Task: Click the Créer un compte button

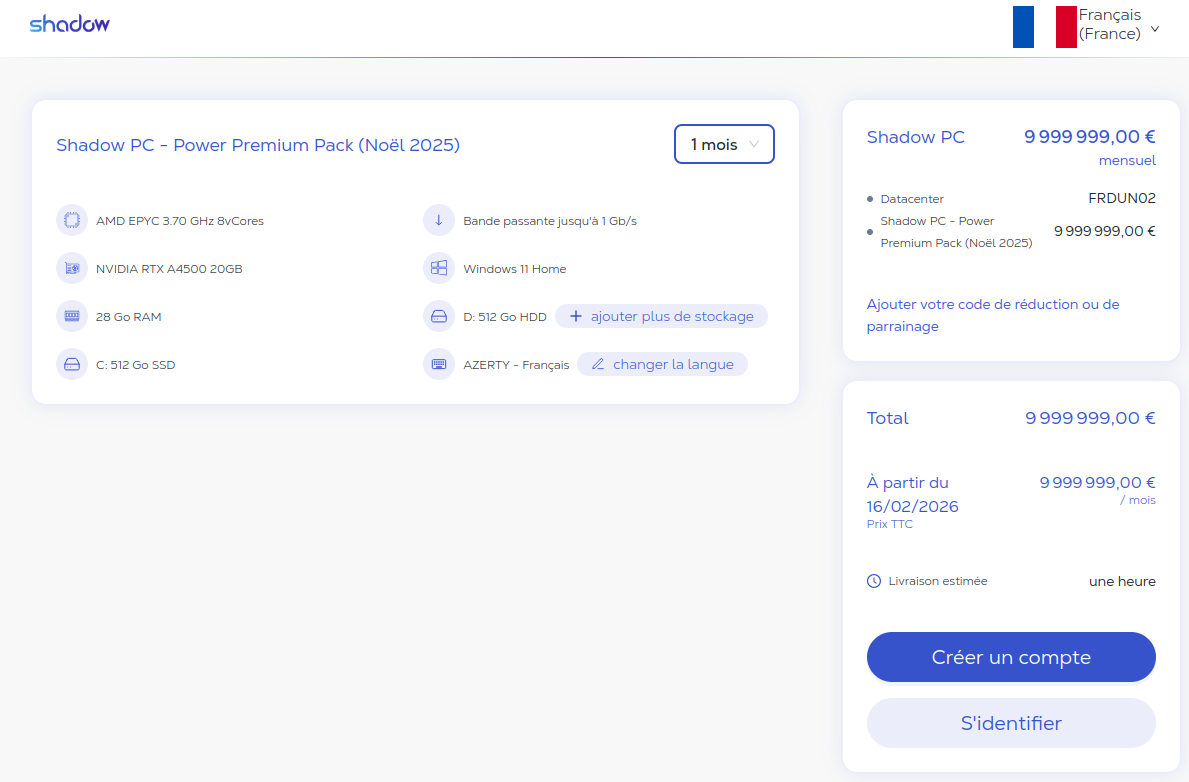Action: pos(1011,657)
